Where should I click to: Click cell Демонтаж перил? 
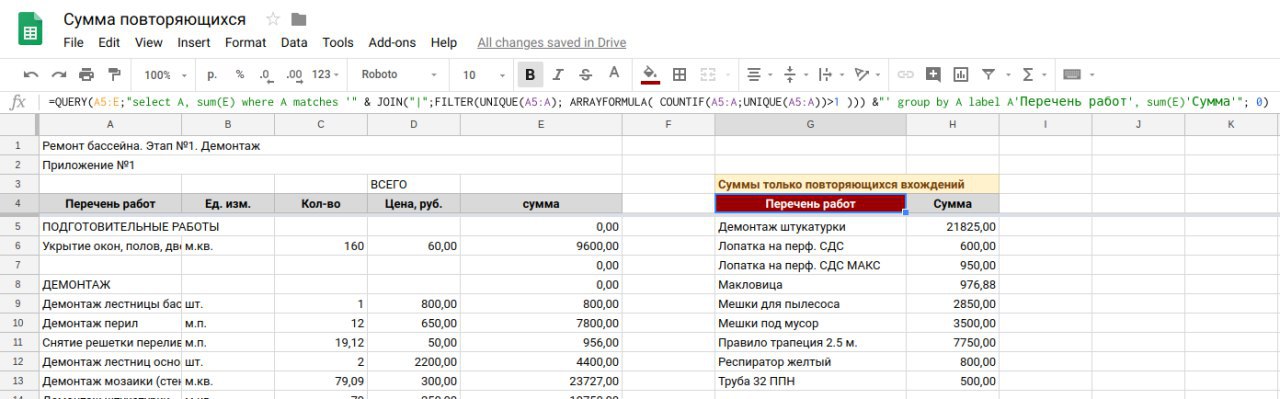click(110, 323)
